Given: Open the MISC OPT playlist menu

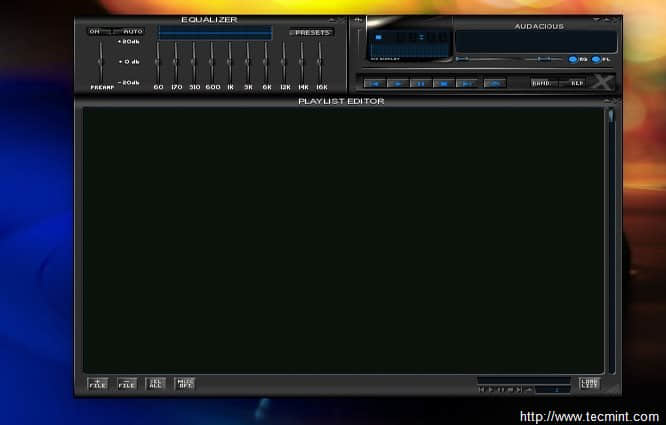Looking at the screenshot, I should [184, 384].
